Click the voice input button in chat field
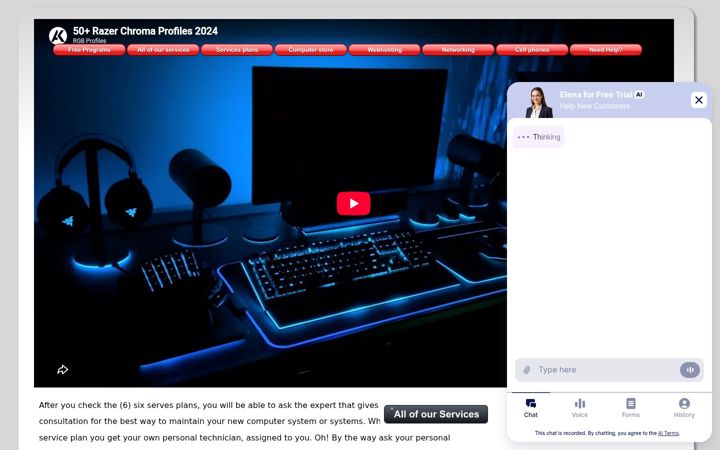720x450 pixels. click(x=690, y=370)
